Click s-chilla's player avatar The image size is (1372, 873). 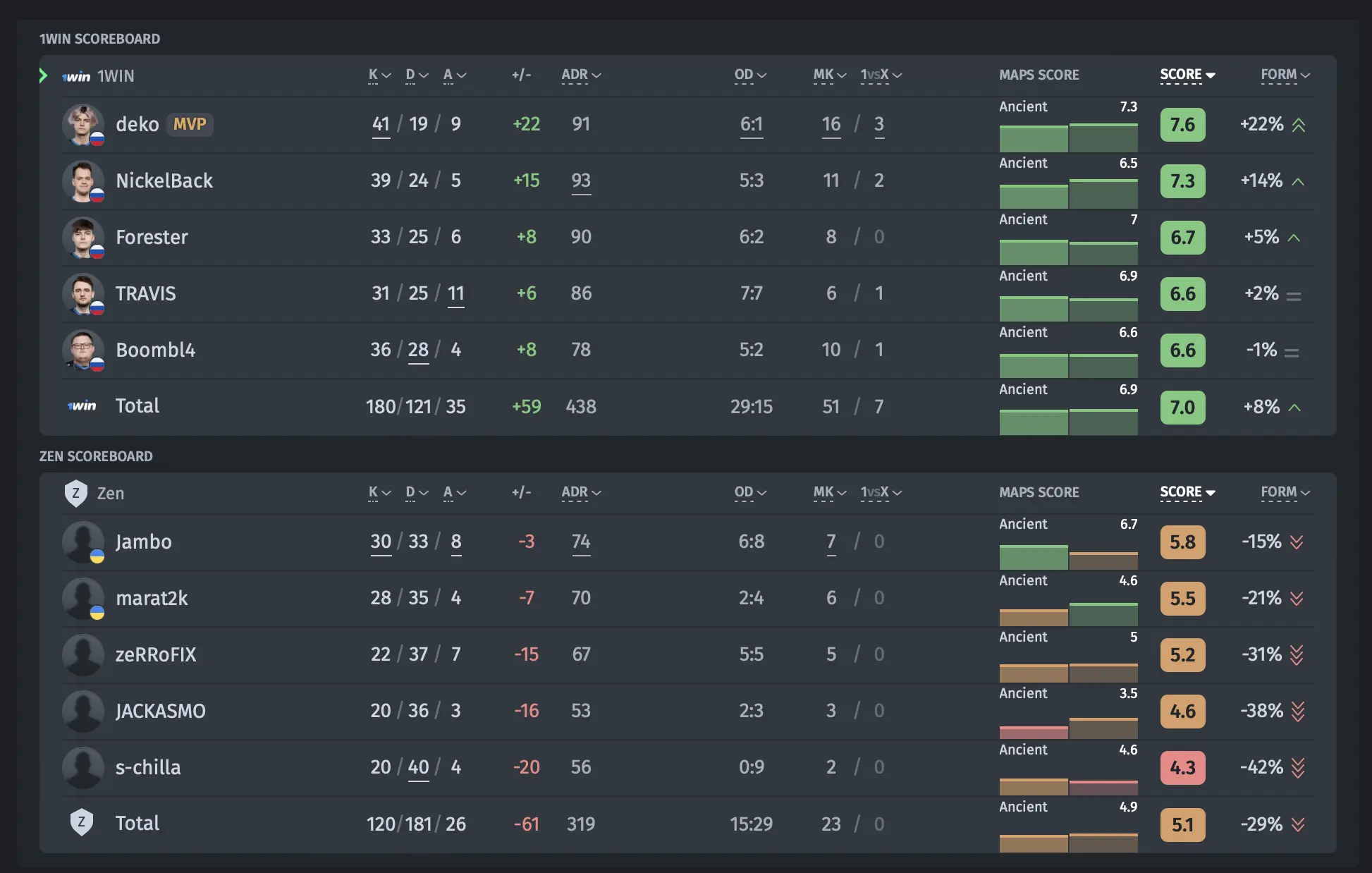tap(83, 767)
